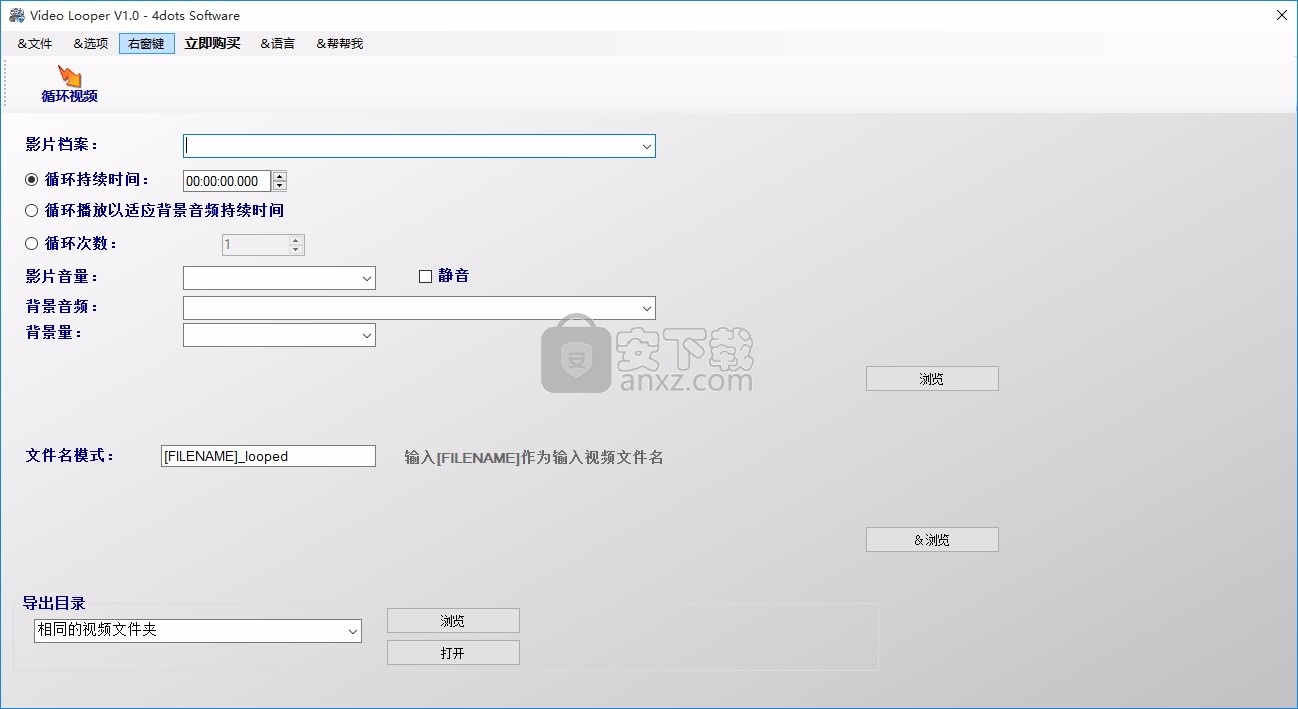Enable the 静音 checkbox
Screen dimensions: 1298x709
pos(425,276)
